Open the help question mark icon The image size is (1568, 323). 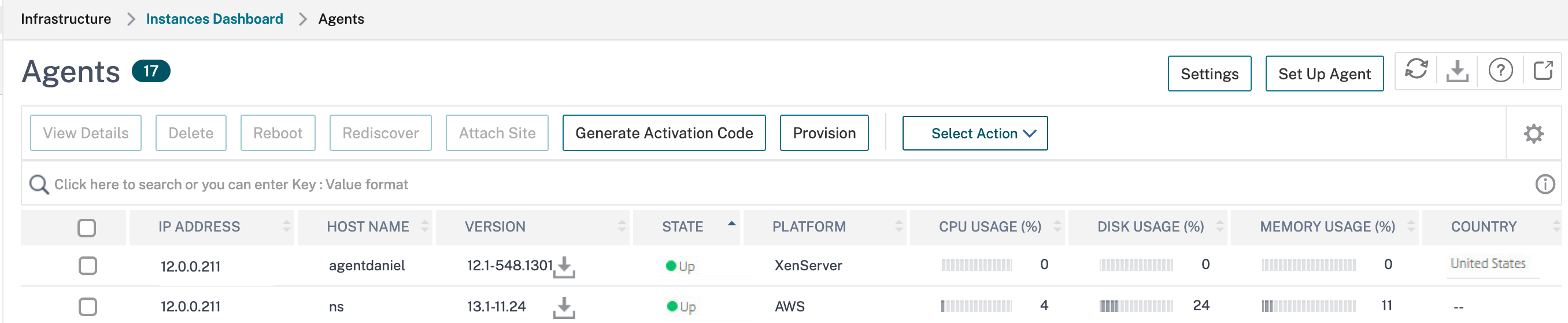click(1500, 71)
